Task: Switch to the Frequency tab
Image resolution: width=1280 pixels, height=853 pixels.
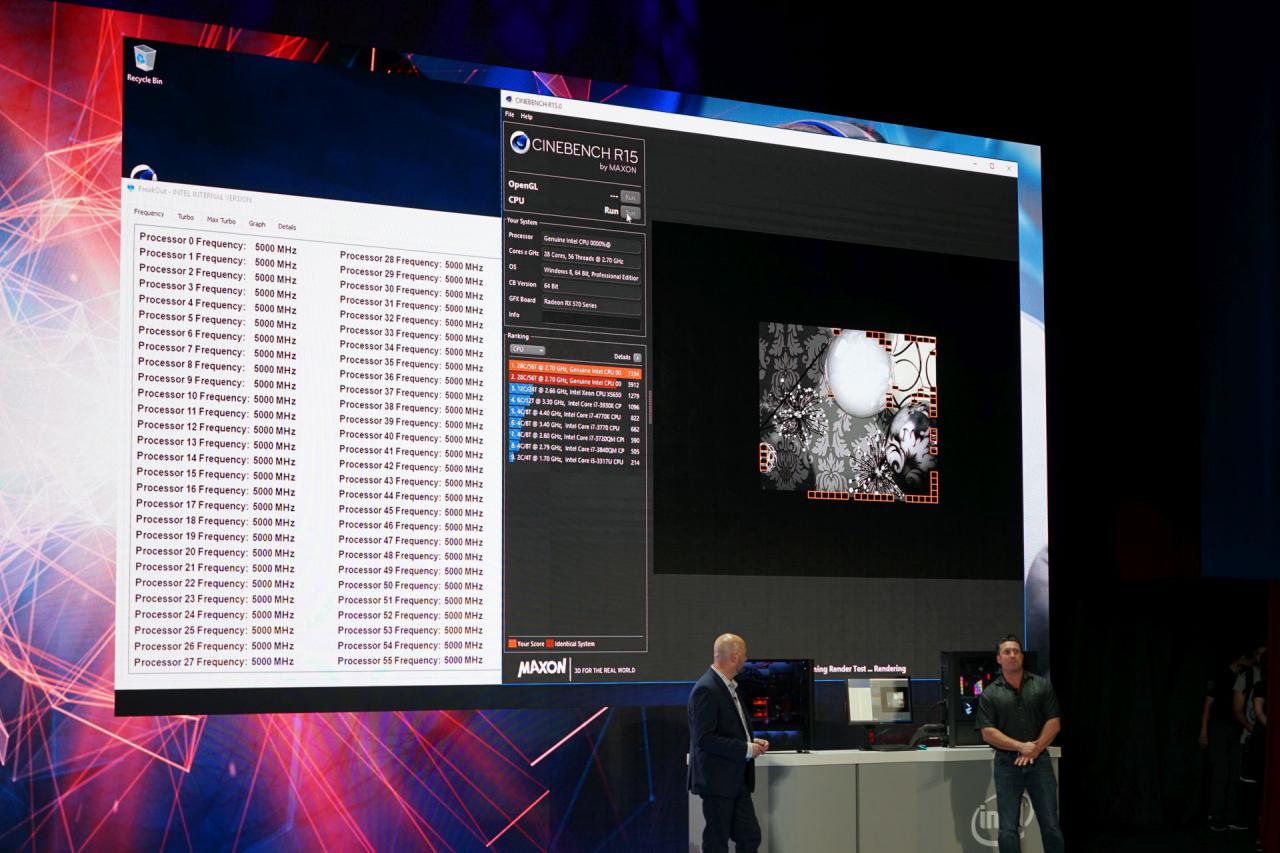Action: pyautogui.click(x=148, y=213)
